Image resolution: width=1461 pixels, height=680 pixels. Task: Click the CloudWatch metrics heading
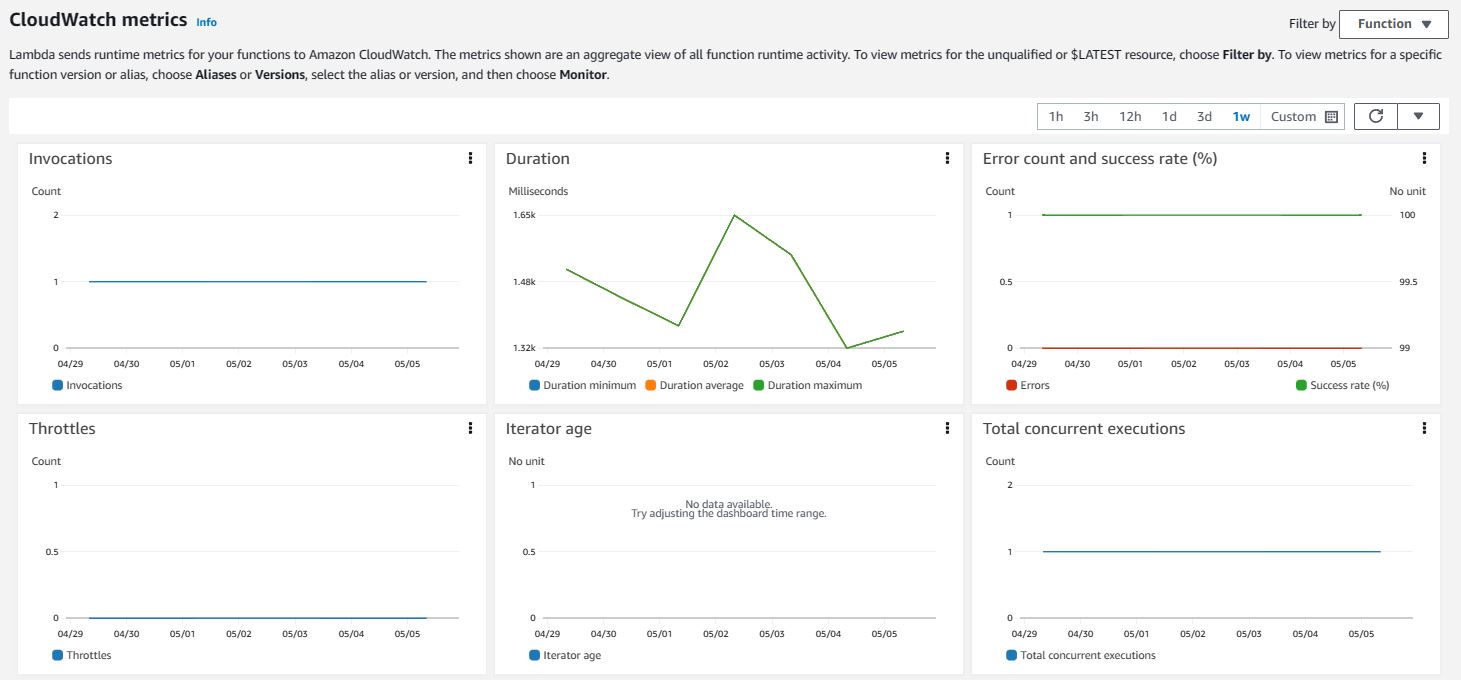point(98,20)
